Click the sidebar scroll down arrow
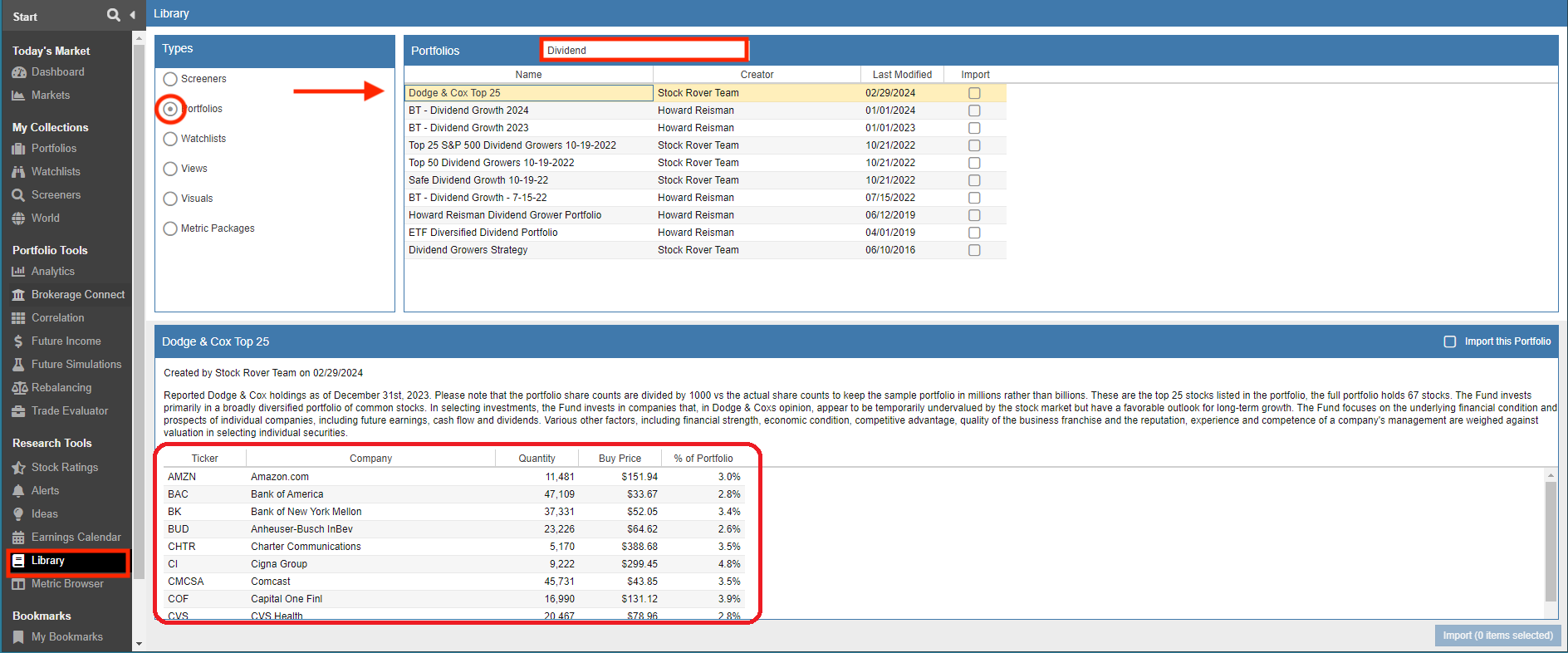 [139, 644]
